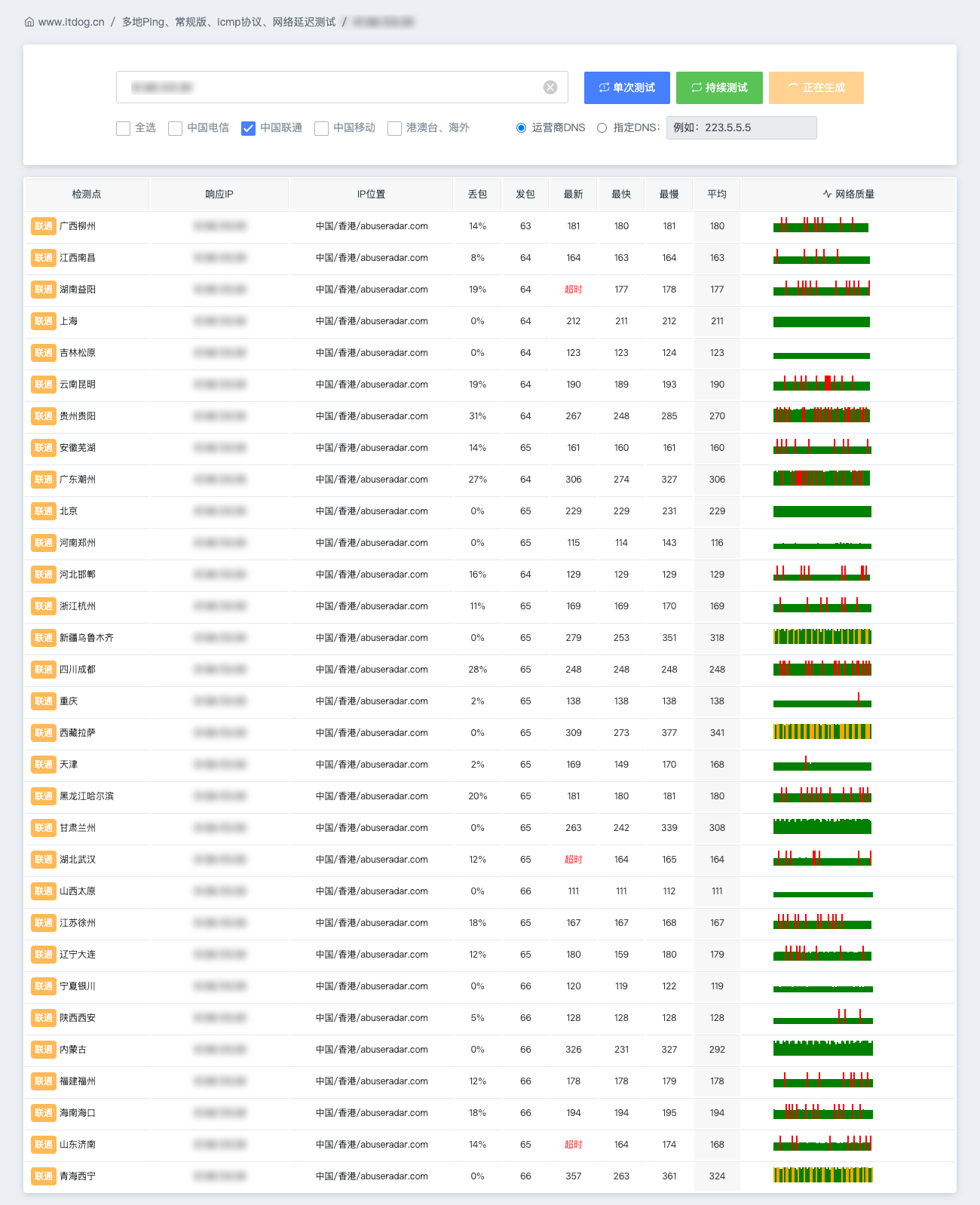Select 陕西西安 detection point
Image resolution: width=980 pixels, height=1205 pixels.
coord(78,1018)
